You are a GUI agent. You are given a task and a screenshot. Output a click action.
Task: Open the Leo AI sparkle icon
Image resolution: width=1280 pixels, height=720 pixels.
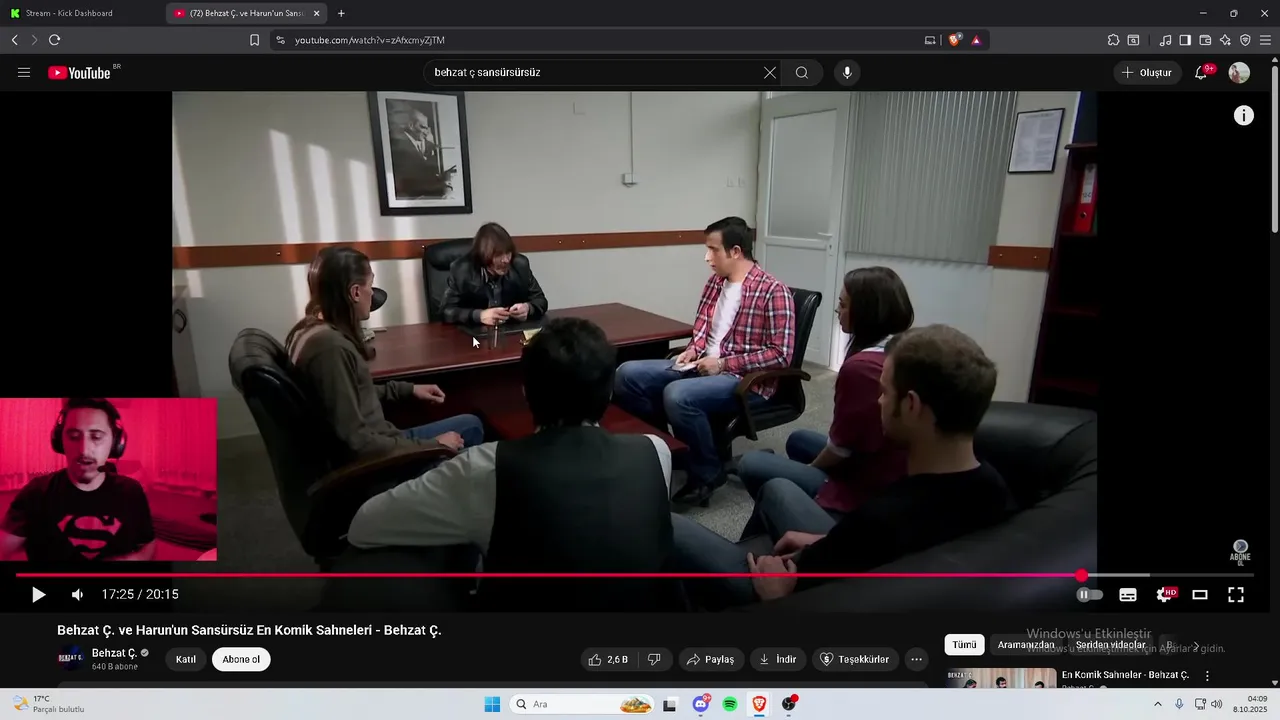(1225, 40)
